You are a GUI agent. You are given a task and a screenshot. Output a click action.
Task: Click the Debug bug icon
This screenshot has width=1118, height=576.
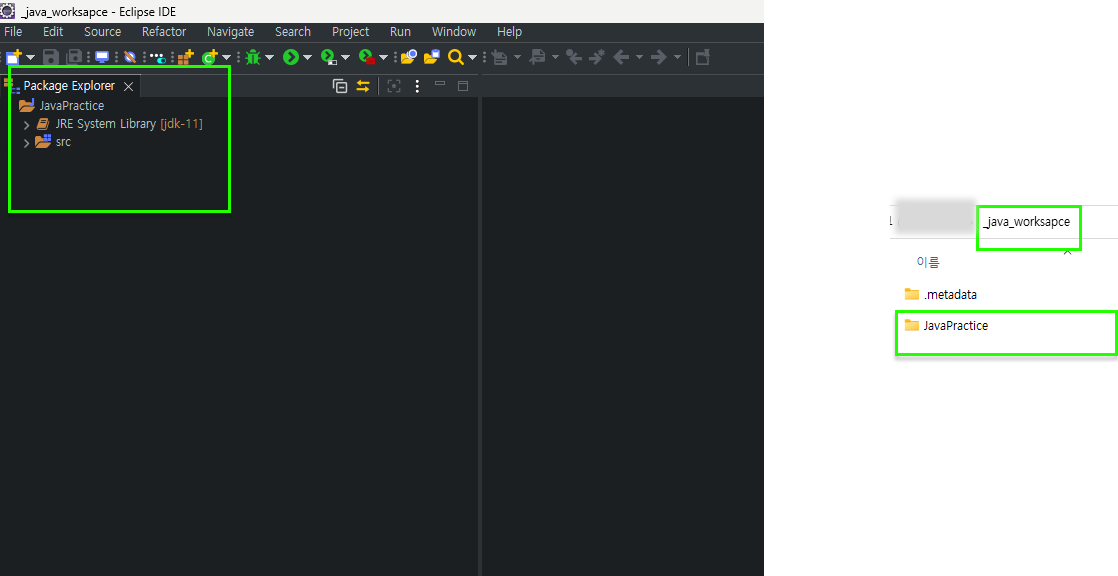coord(252,57)
